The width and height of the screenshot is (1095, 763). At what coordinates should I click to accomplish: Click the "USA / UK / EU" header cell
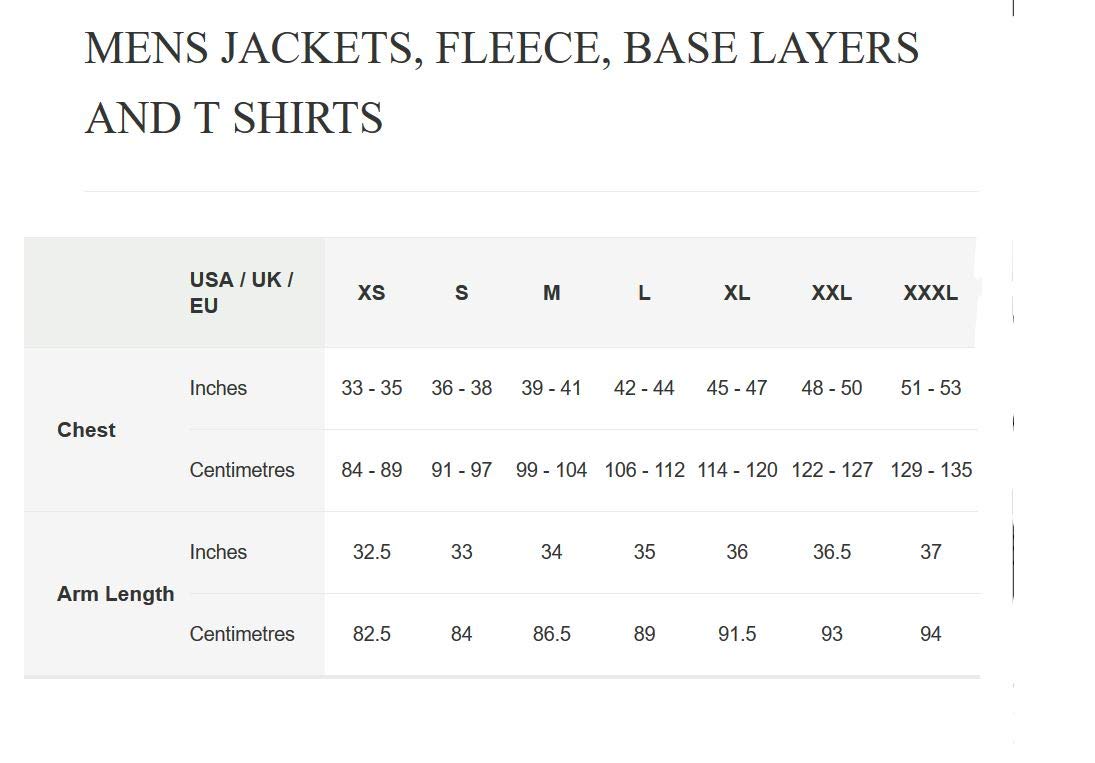click(241, 293)
